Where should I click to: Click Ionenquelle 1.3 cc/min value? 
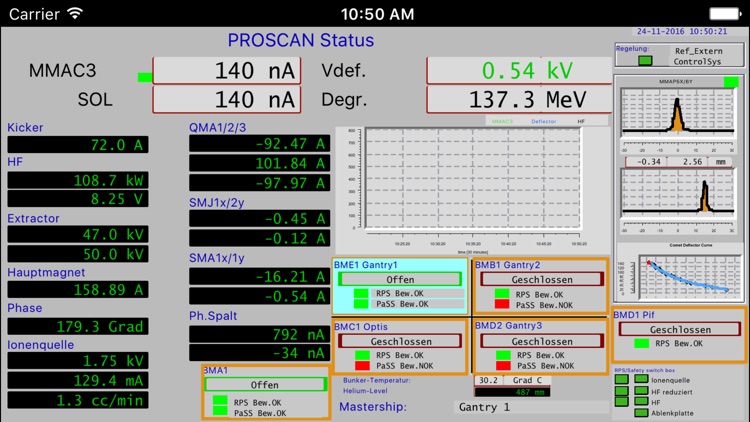(77, 400)
